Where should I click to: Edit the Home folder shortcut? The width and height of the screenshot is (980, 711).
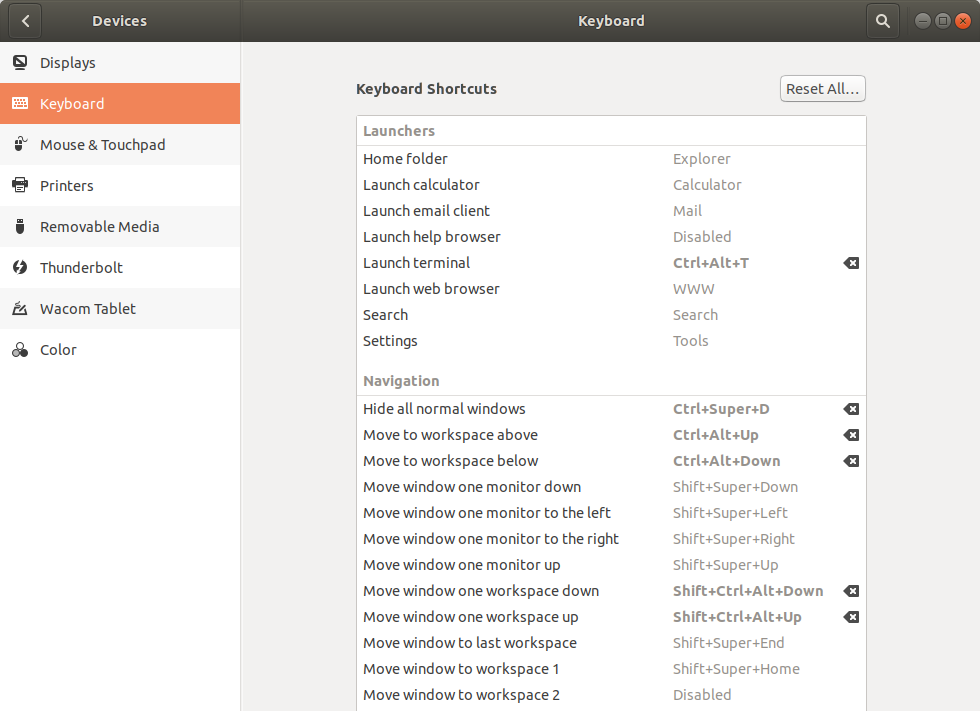point(611,159)
